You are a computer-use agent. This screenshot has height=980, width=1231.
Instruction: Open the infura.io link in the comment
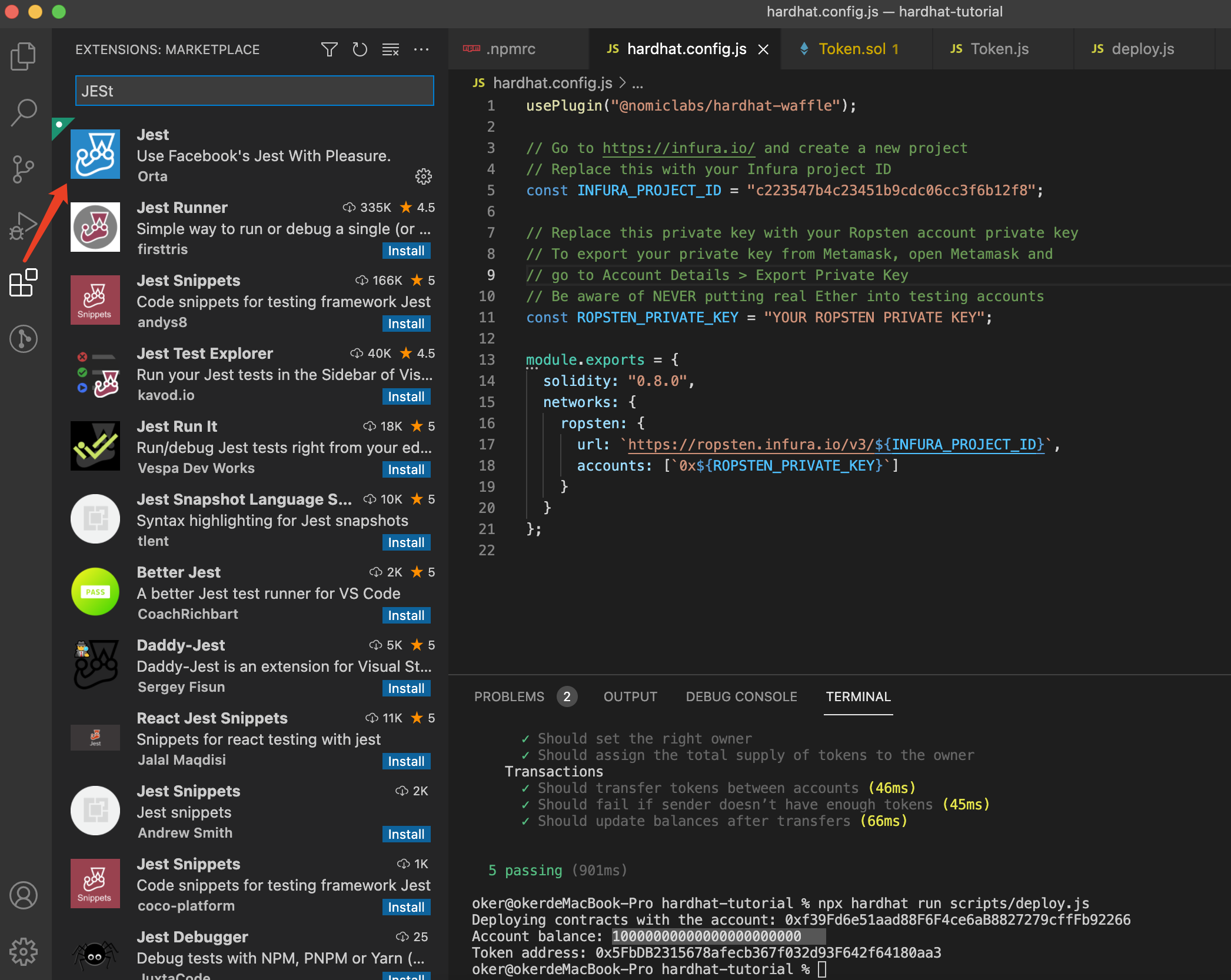click(678, 148)
